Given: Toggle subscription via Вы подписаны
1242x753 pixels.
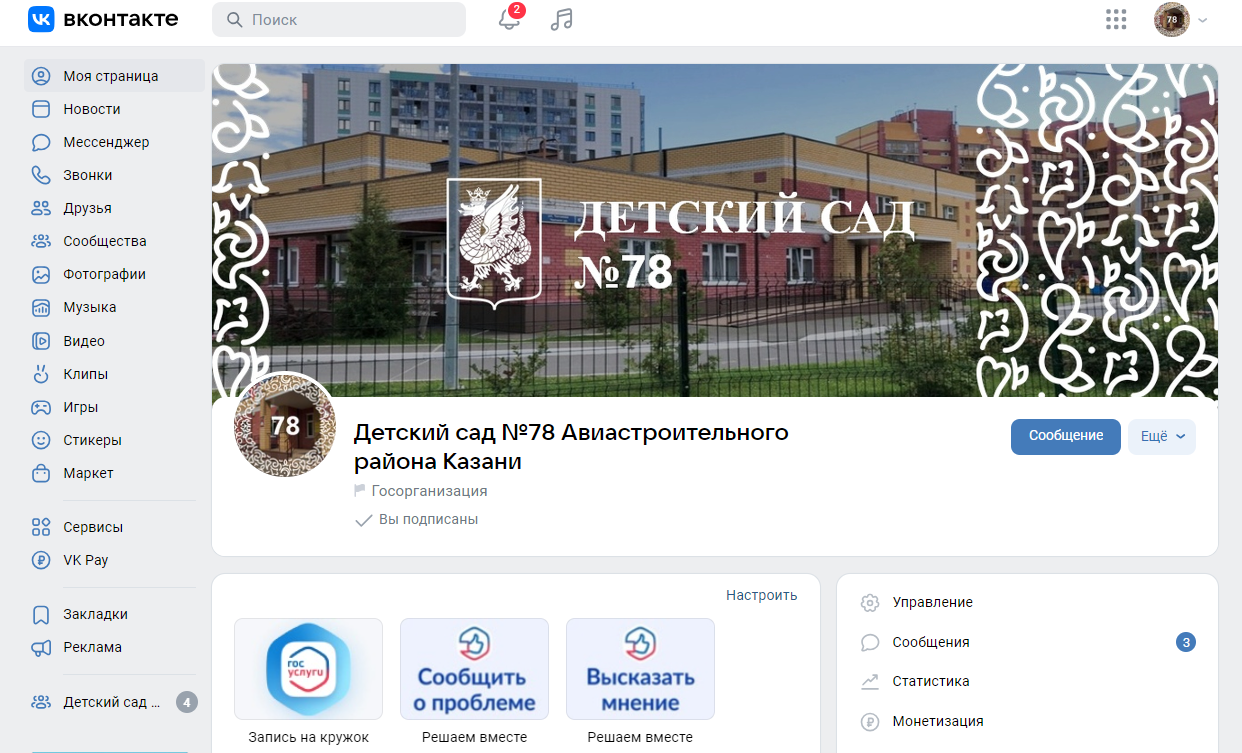Looking at the screenshot, I should tap(417, 520).
